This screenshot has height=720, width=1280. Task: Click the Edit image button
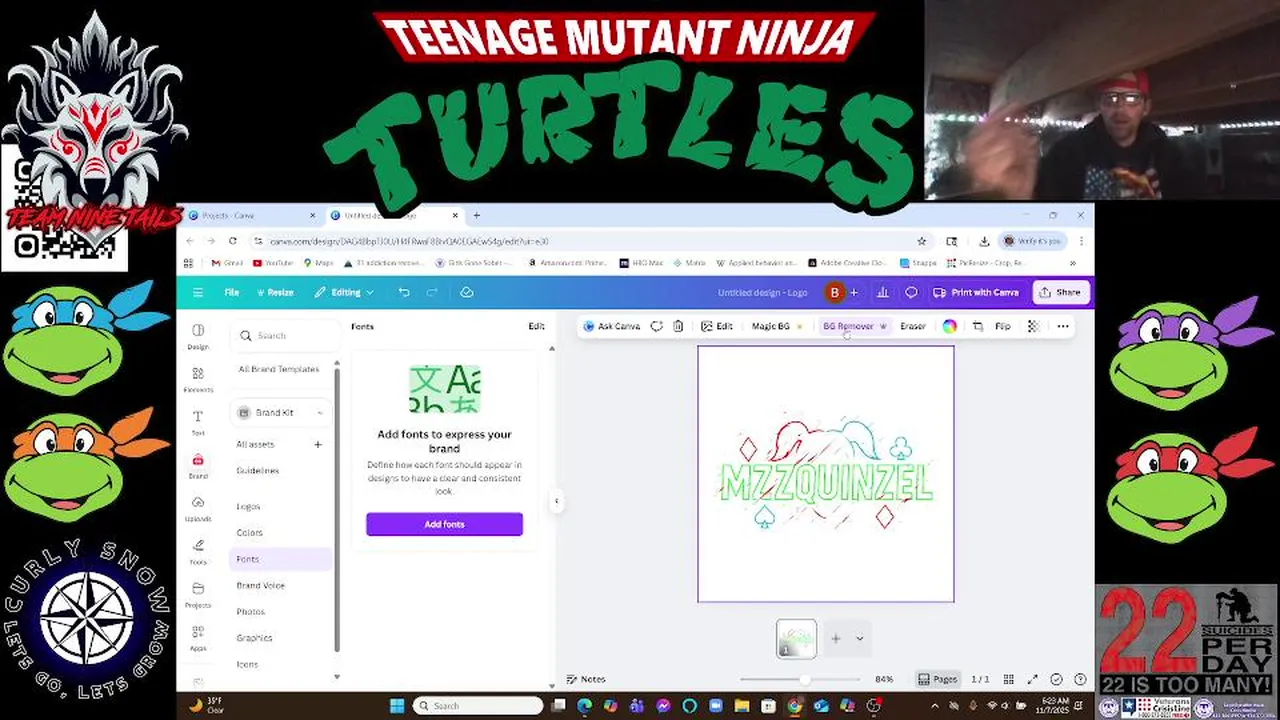717,326
